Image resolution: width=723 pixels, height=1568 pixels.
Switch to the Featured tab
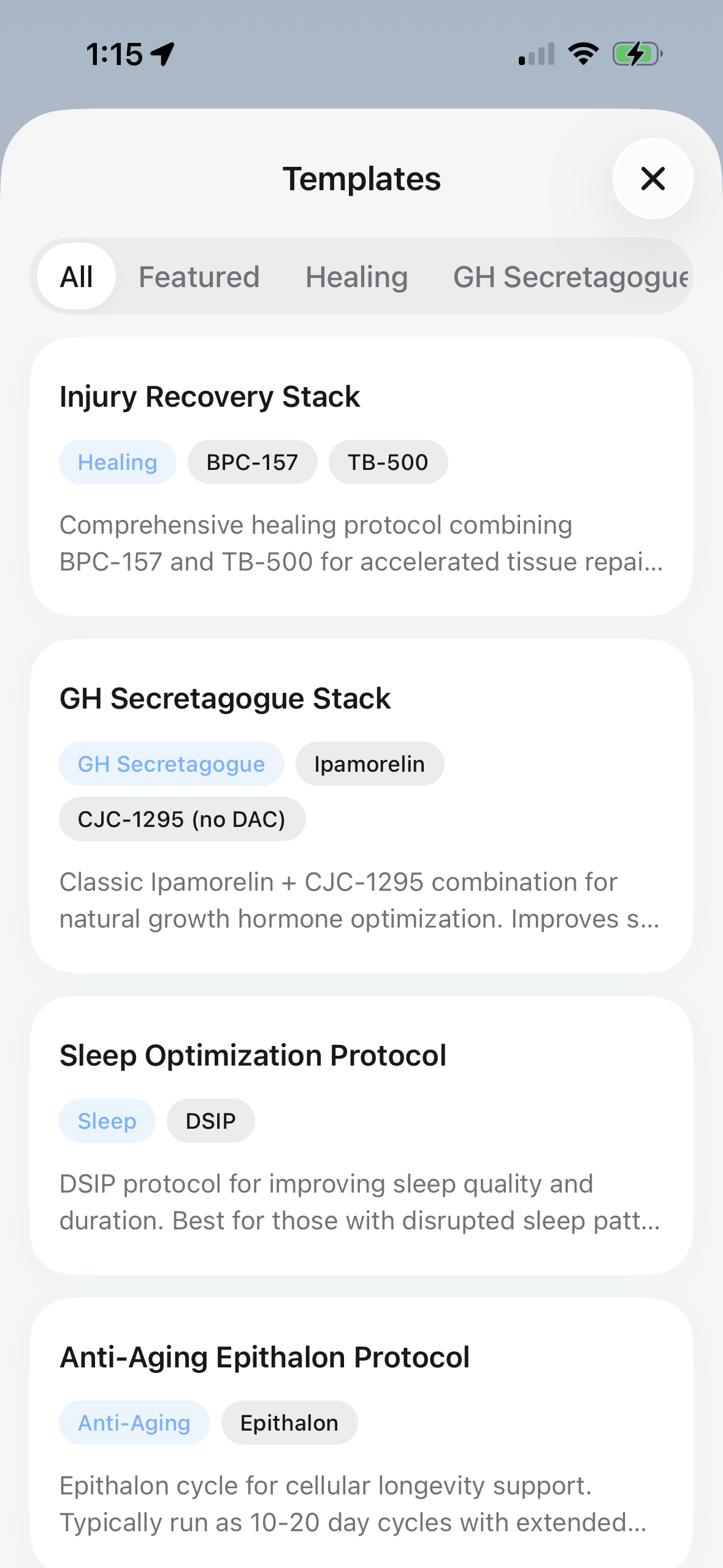pyautogui.click(x=199, y=276)
